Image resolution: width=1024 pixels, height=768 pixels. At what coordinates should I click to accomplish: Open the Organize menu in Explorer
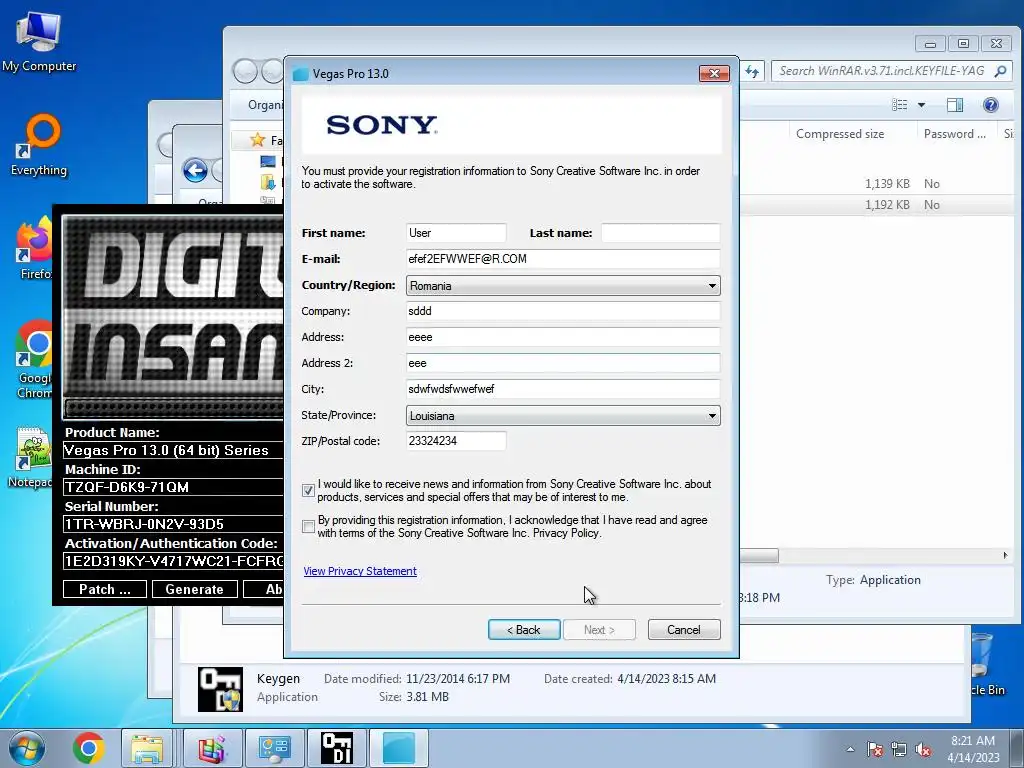265,104
